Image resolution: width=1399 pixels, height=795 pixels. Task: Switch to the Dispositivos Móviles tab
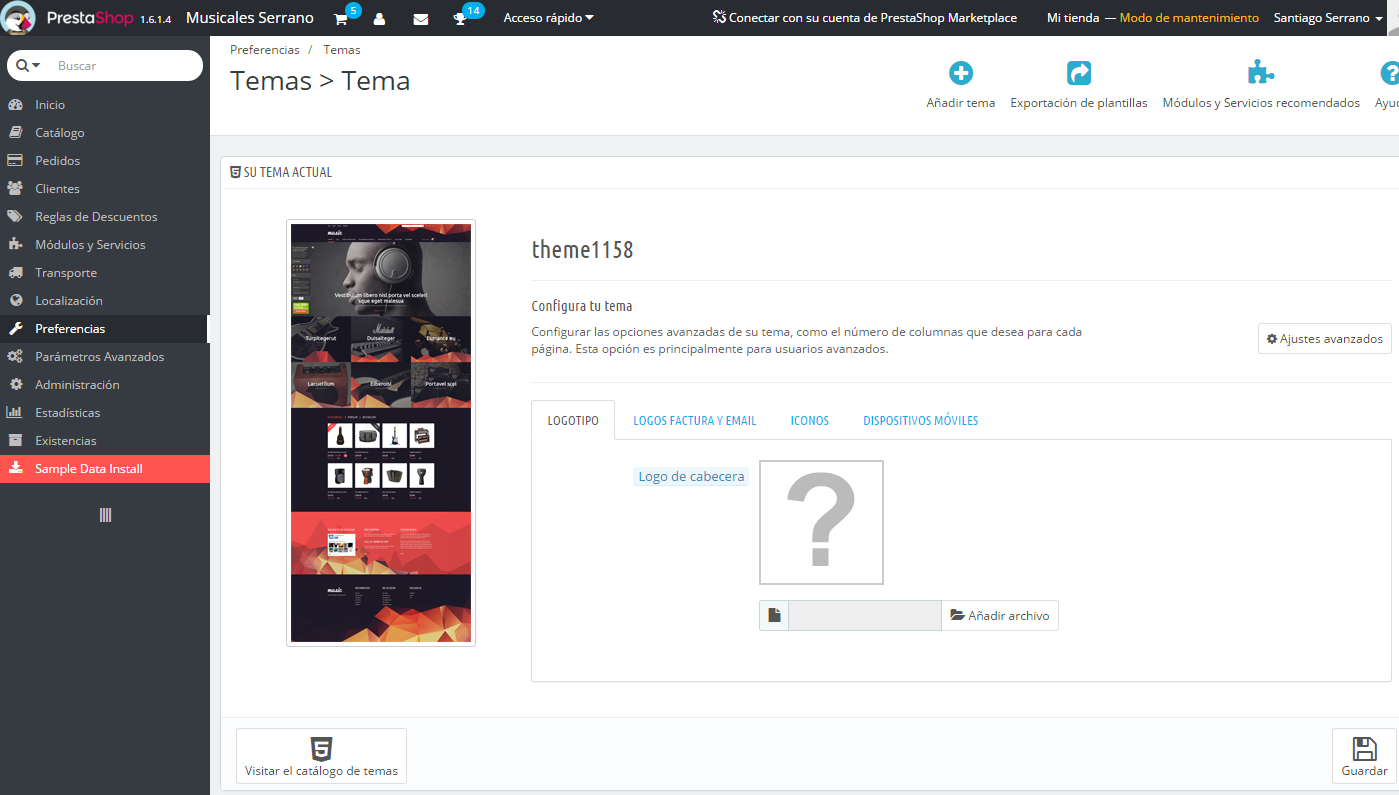point(921,421)
